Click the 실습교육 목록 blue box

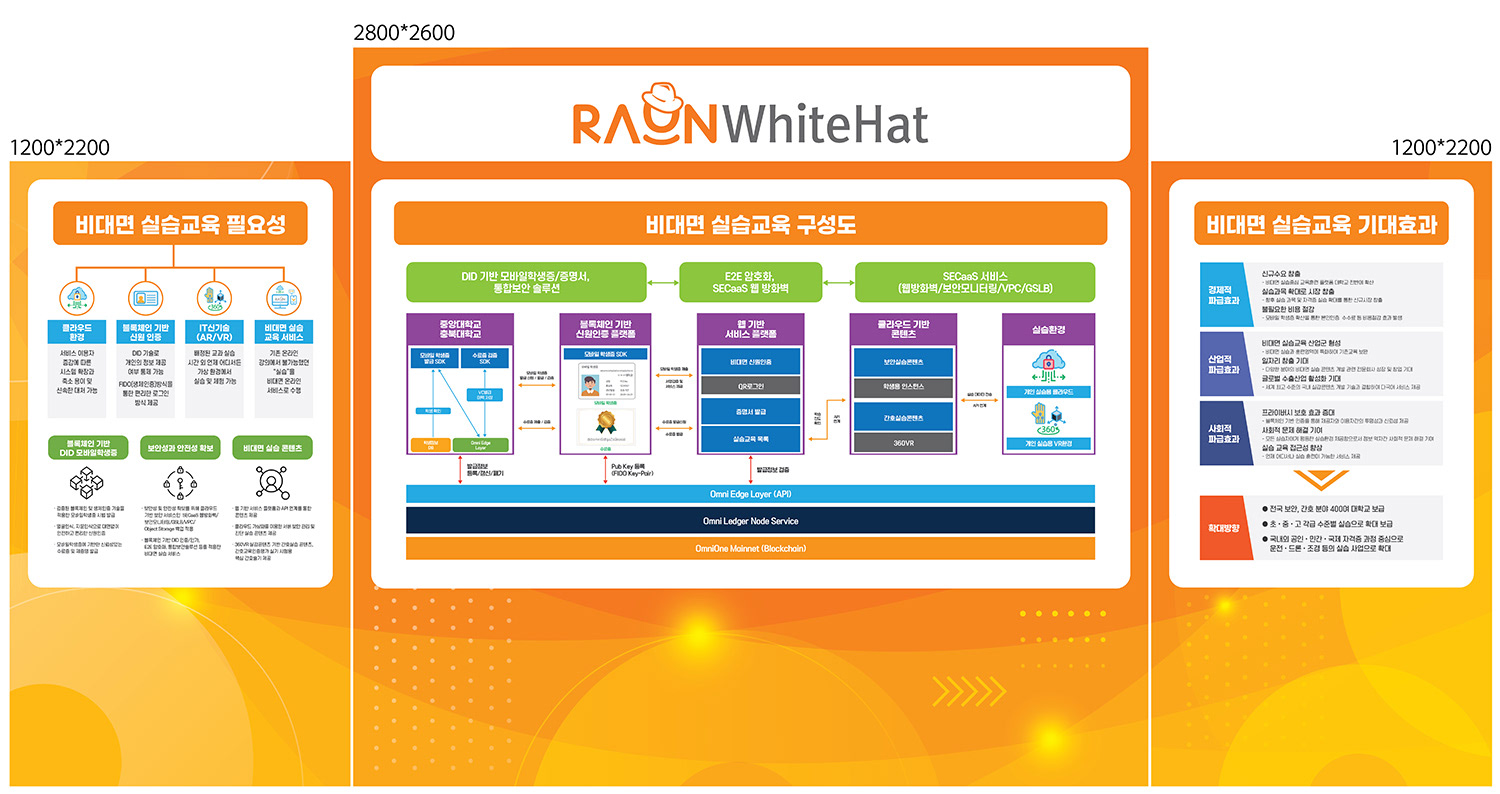(751, 439)
